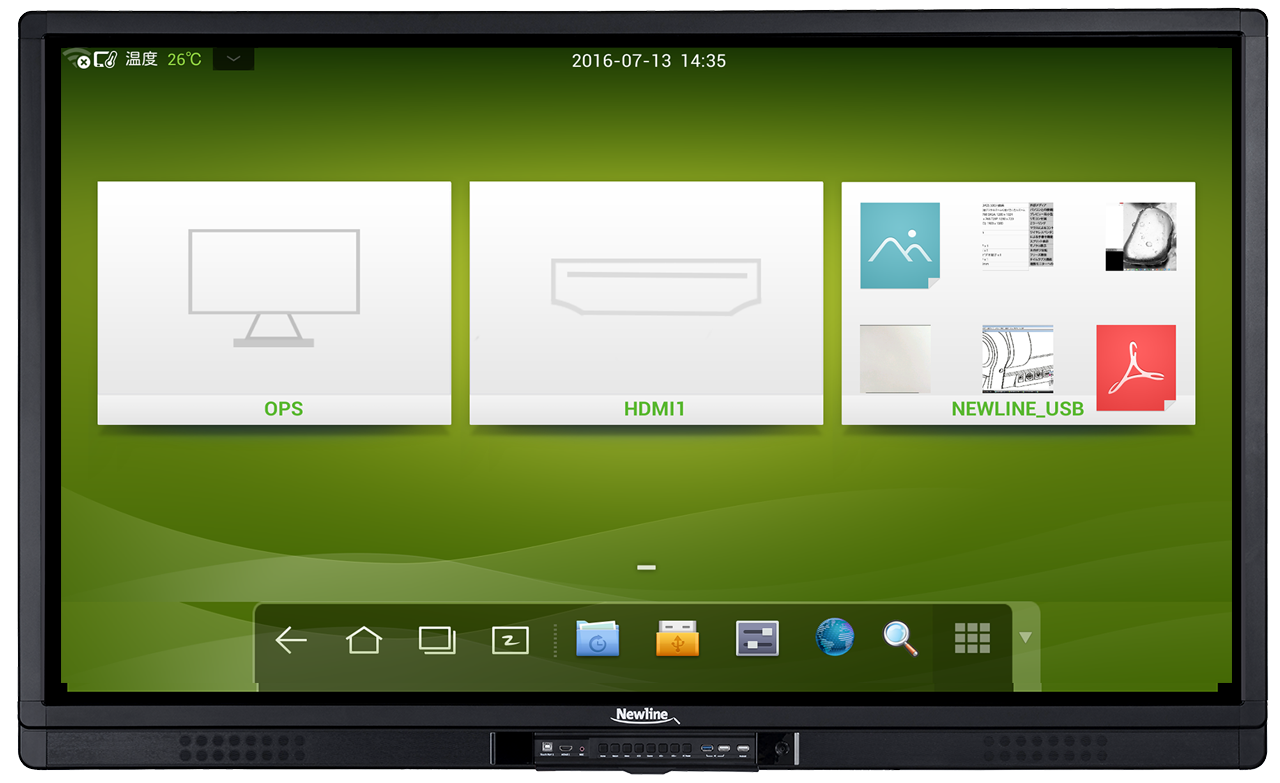Open recent apps overlapping windows icon
The width and height of the screenshot is (1280, 783).
437,640
